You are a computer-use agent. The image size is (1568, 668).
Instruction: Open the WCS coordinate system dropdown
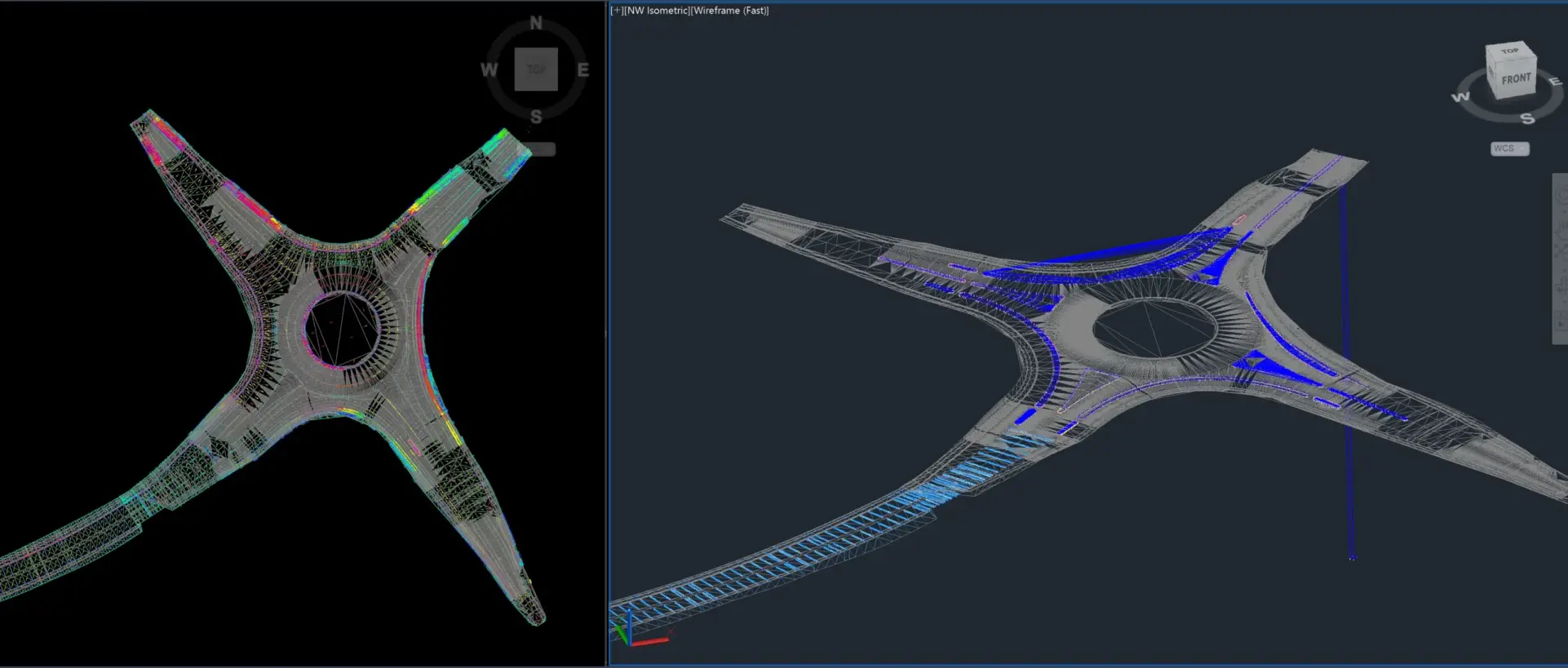coord(1509,148)
